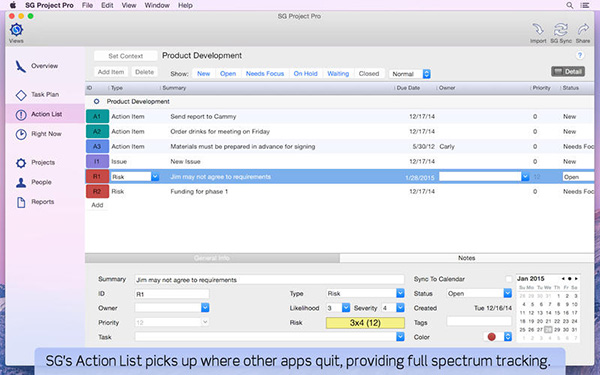Viewport: 600px width, 375px height.
Task: Open the File menu
Action: point(87,5)
